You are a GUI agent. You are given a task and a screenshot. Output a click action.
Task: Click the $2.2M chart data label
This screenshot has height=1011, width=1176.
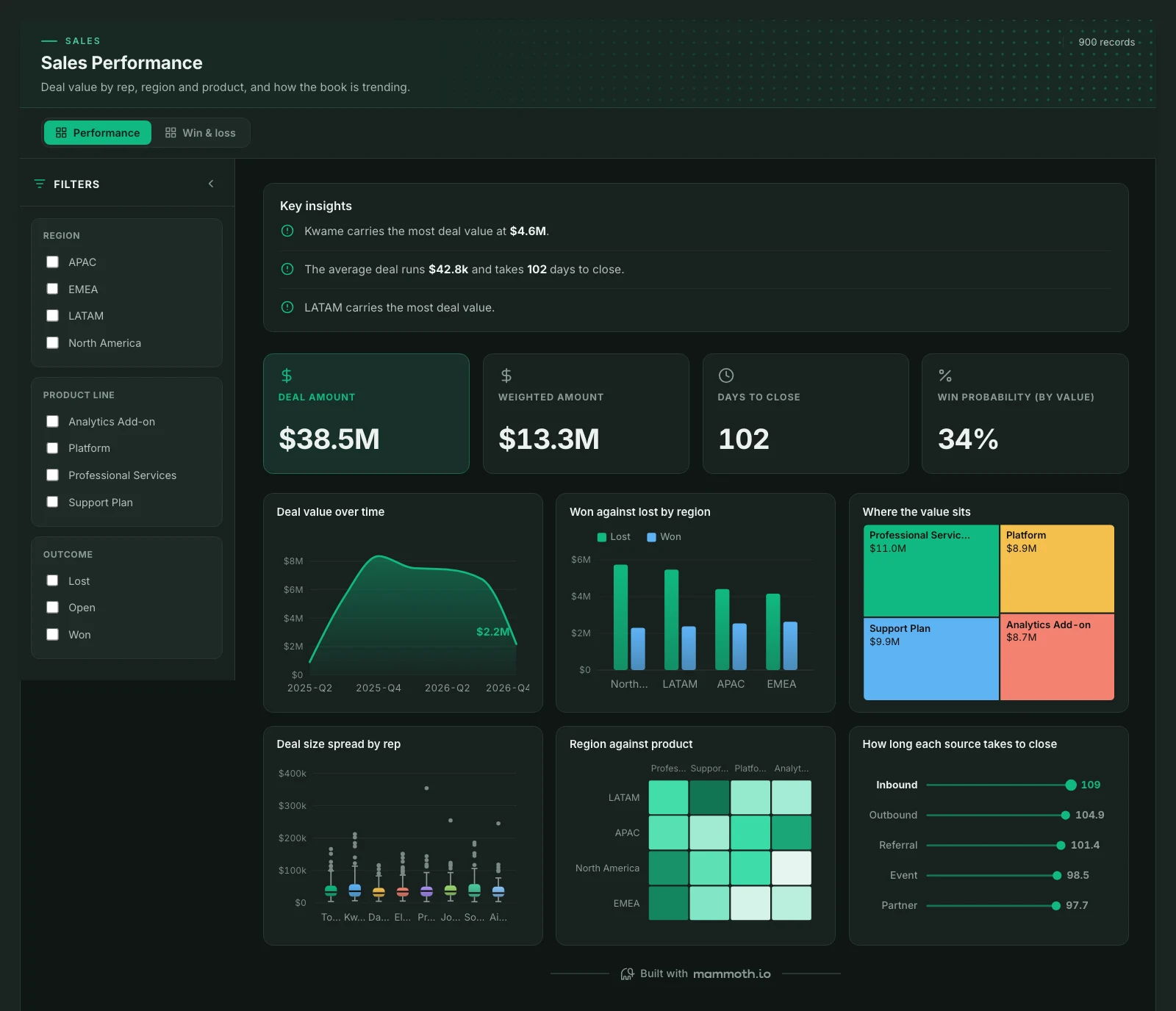tap(493, 631)
